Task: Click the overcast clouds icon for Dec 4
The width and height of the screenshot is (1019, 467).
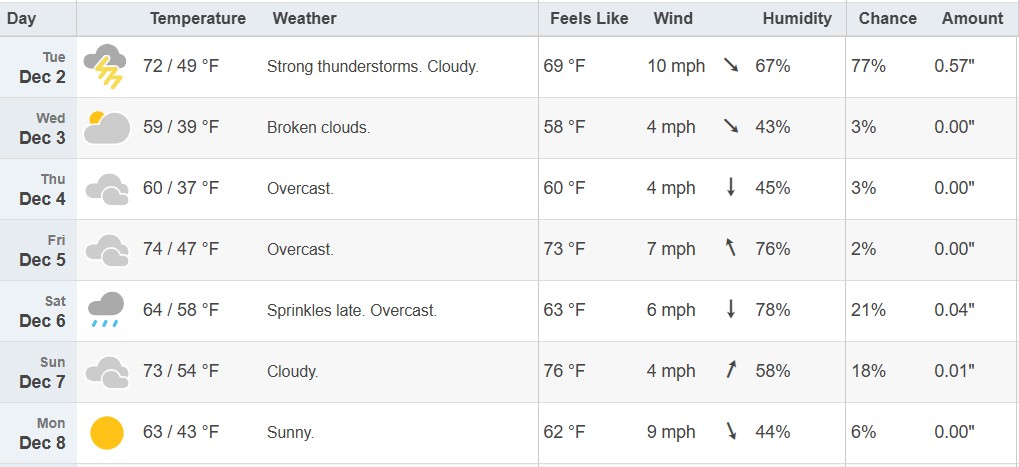Action: point(107,189)
